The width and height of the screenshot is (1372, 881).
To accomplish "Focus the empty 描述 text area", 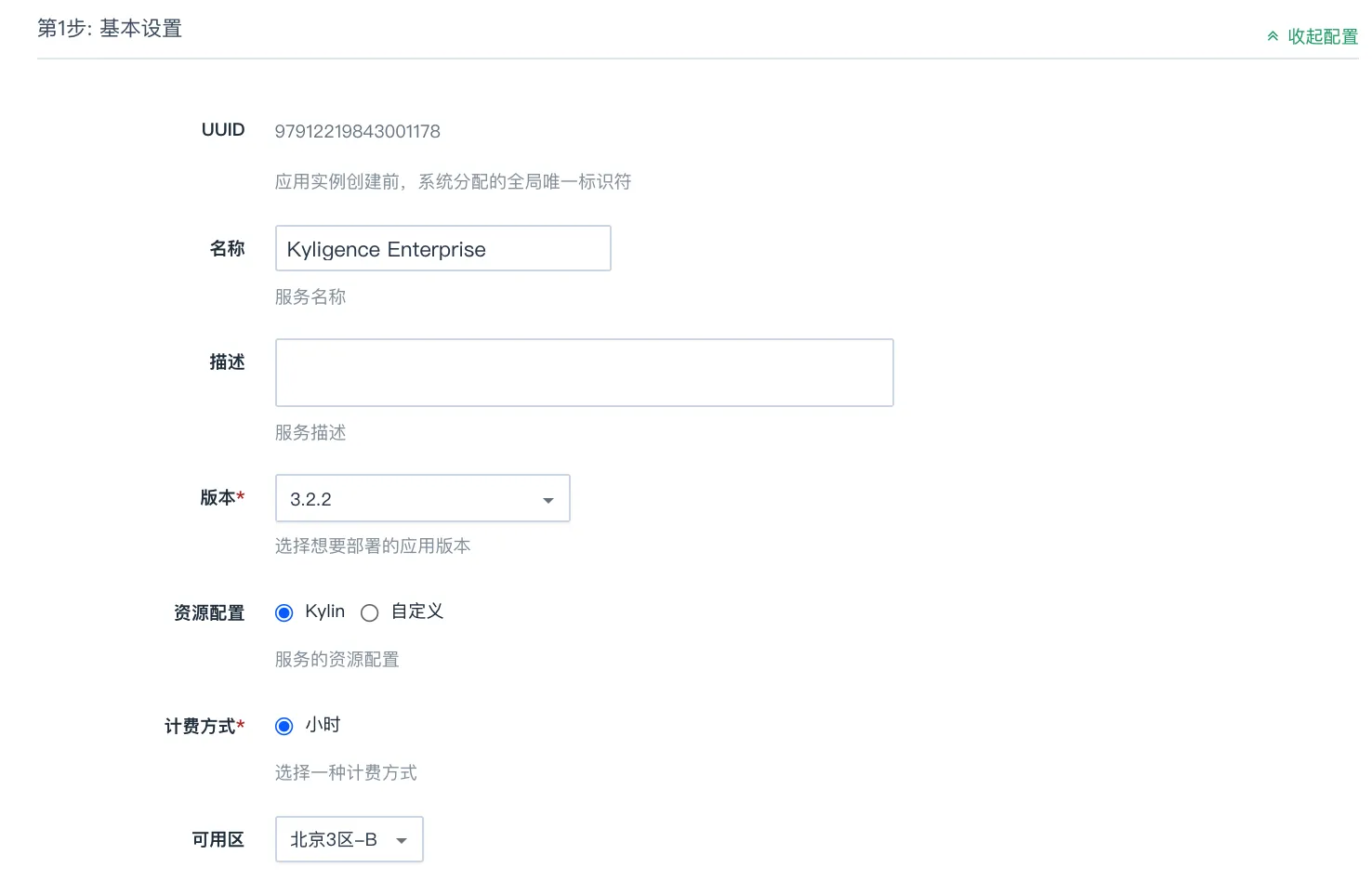I will (x=585, y=373).
